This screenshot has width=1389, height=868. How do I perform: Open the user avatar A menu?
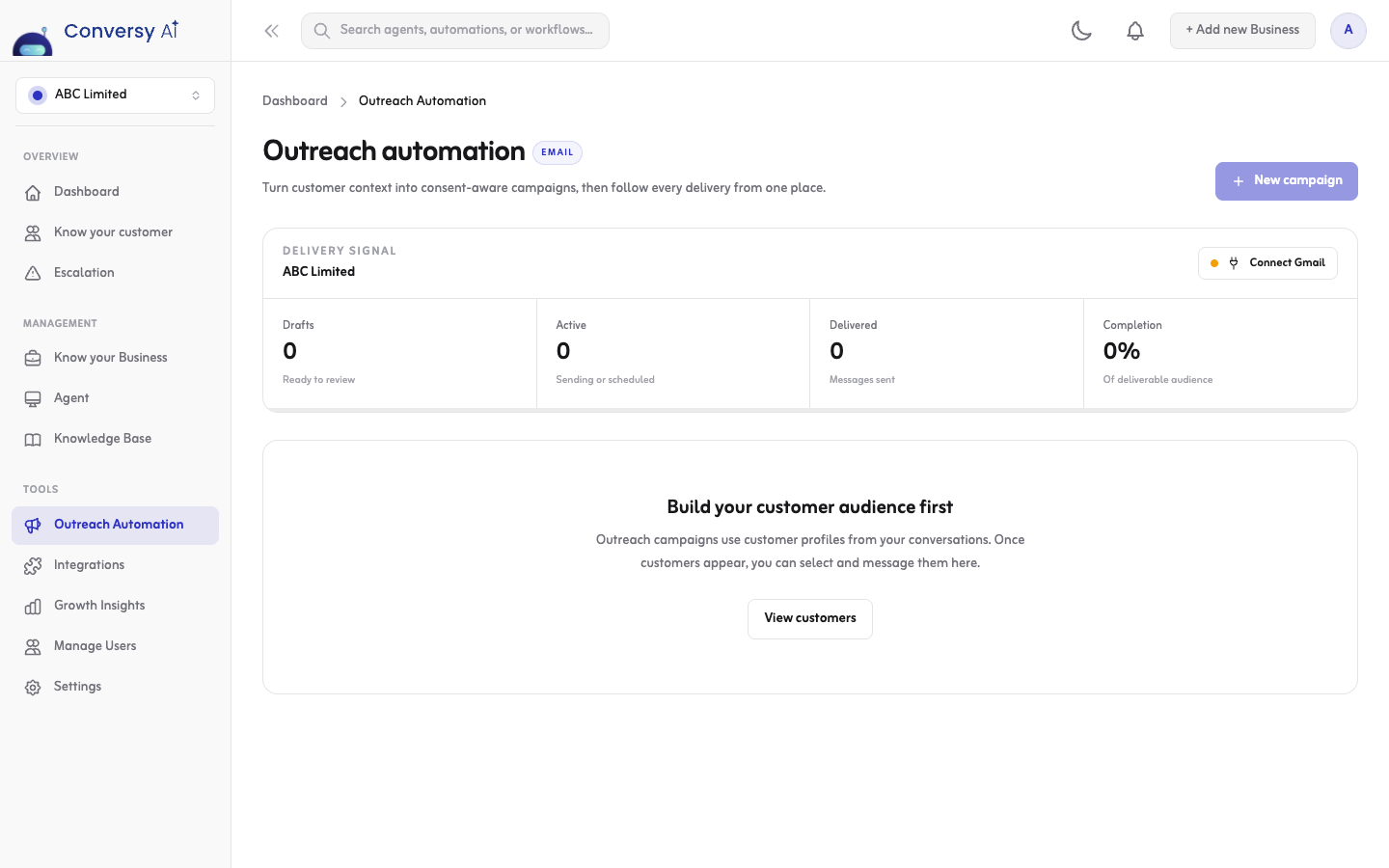[x=1348, y=31]
